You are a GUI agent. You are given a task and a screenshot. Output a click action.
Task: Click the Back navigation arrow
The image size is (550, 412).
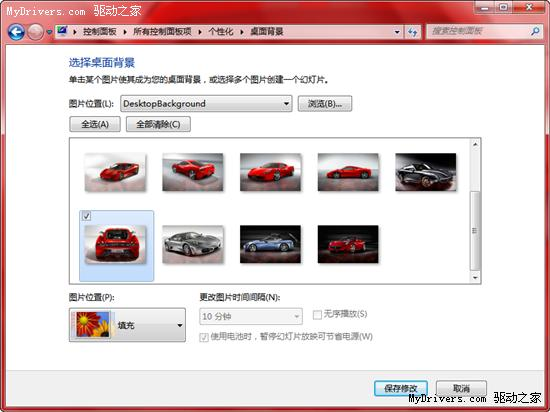click(16, 32)
